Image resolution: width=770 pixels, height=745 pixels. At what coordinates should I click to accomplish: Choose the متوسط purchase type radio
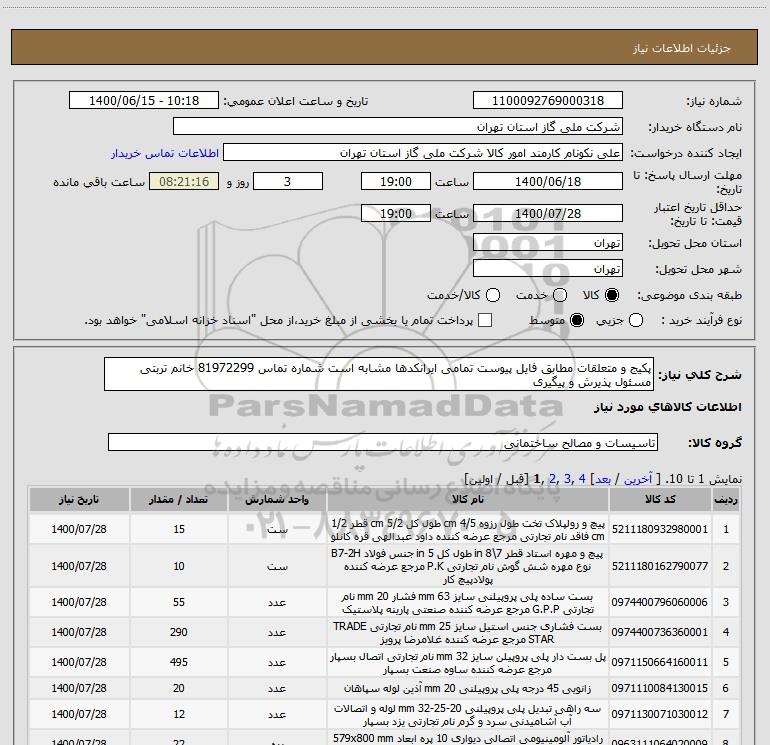coord(577,320)
